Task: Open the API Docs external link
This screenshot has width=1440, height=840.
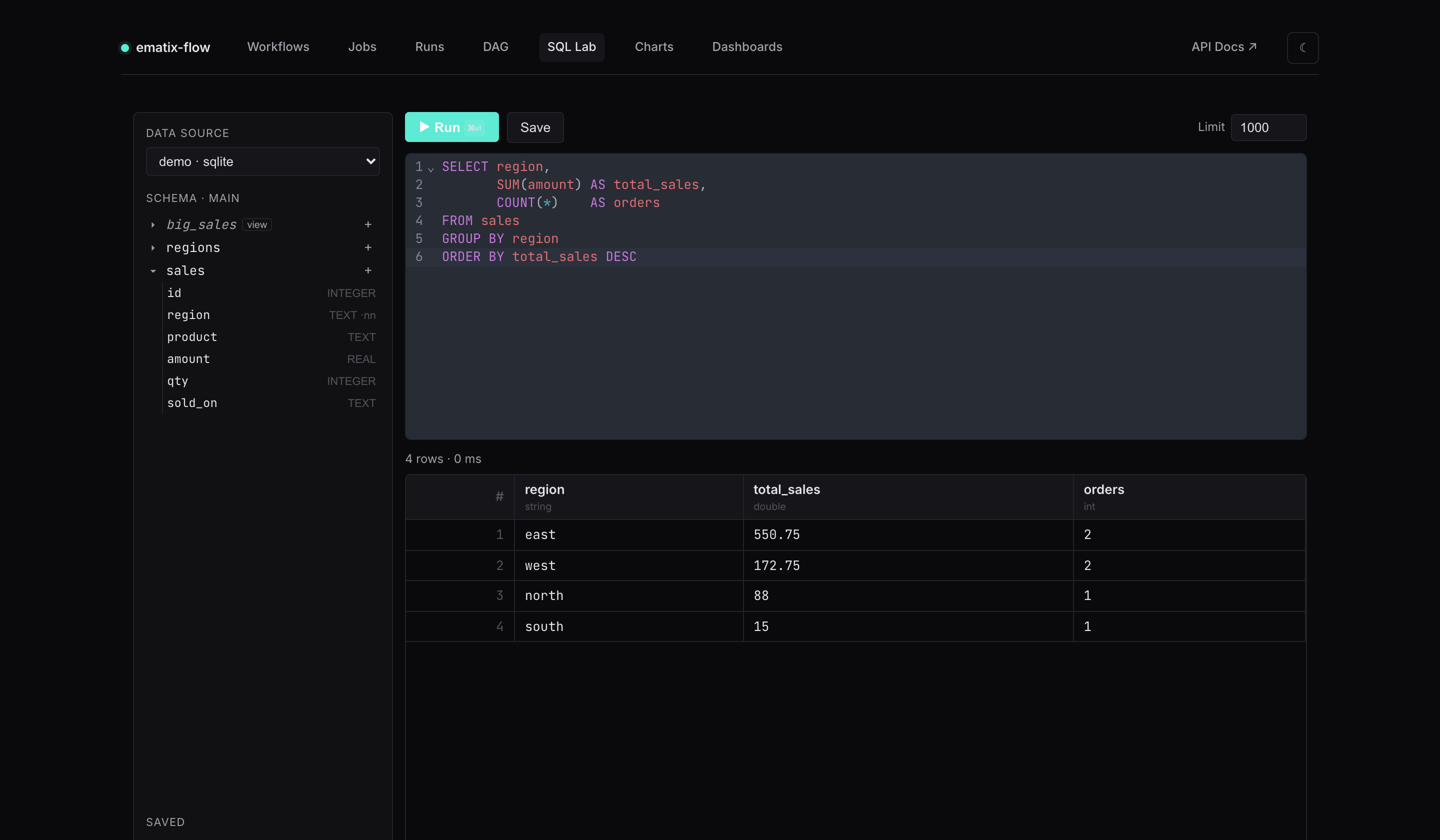Action: click(x=1223, y=47)
